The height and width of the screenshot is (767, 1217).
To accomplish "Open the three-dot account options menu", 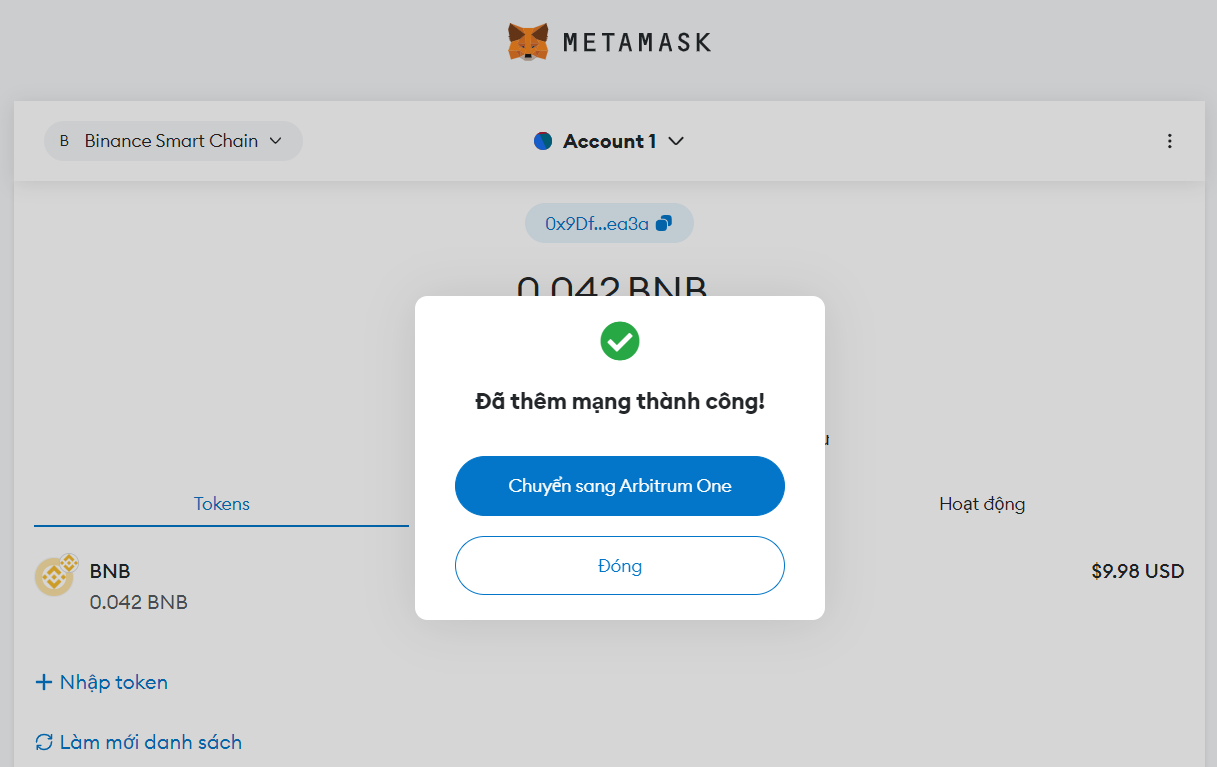I will [1169, 141].
